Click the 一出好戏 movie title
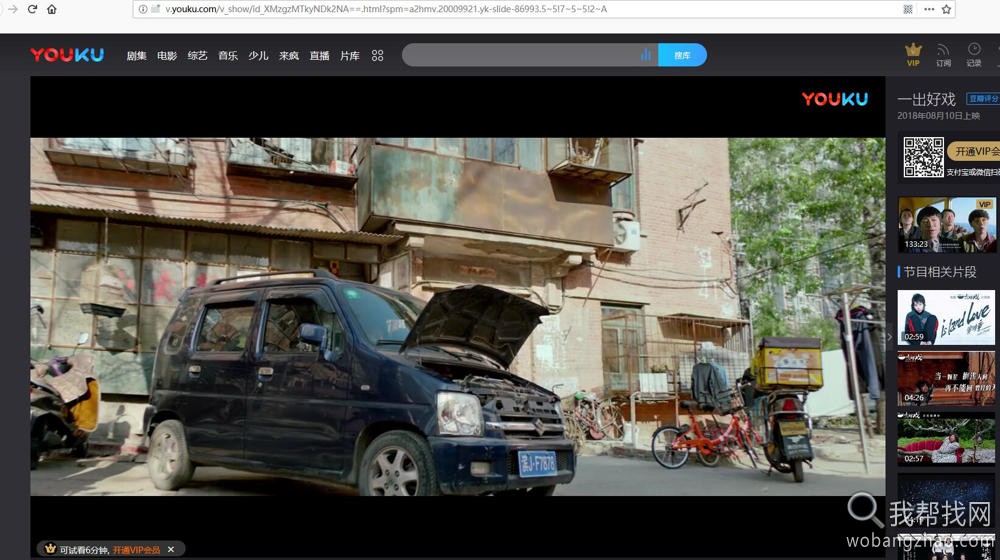The width and height of the screenshot is (1000, 560). 927,99
